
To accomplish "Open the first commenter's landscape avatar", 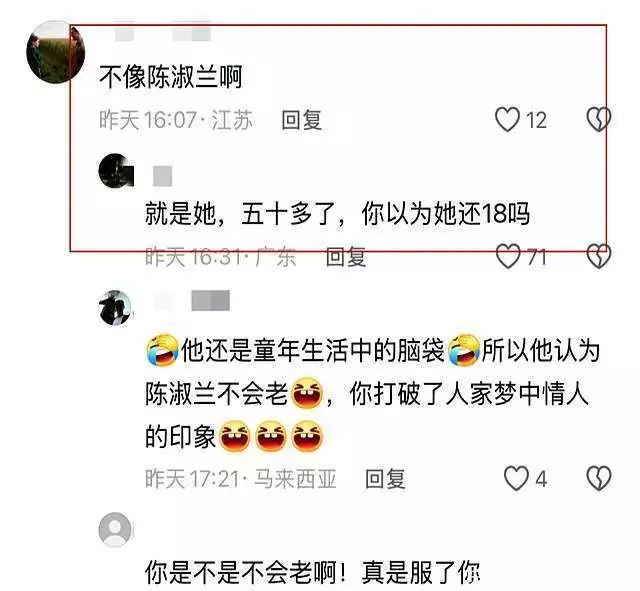I will click(x=56, y=52).
